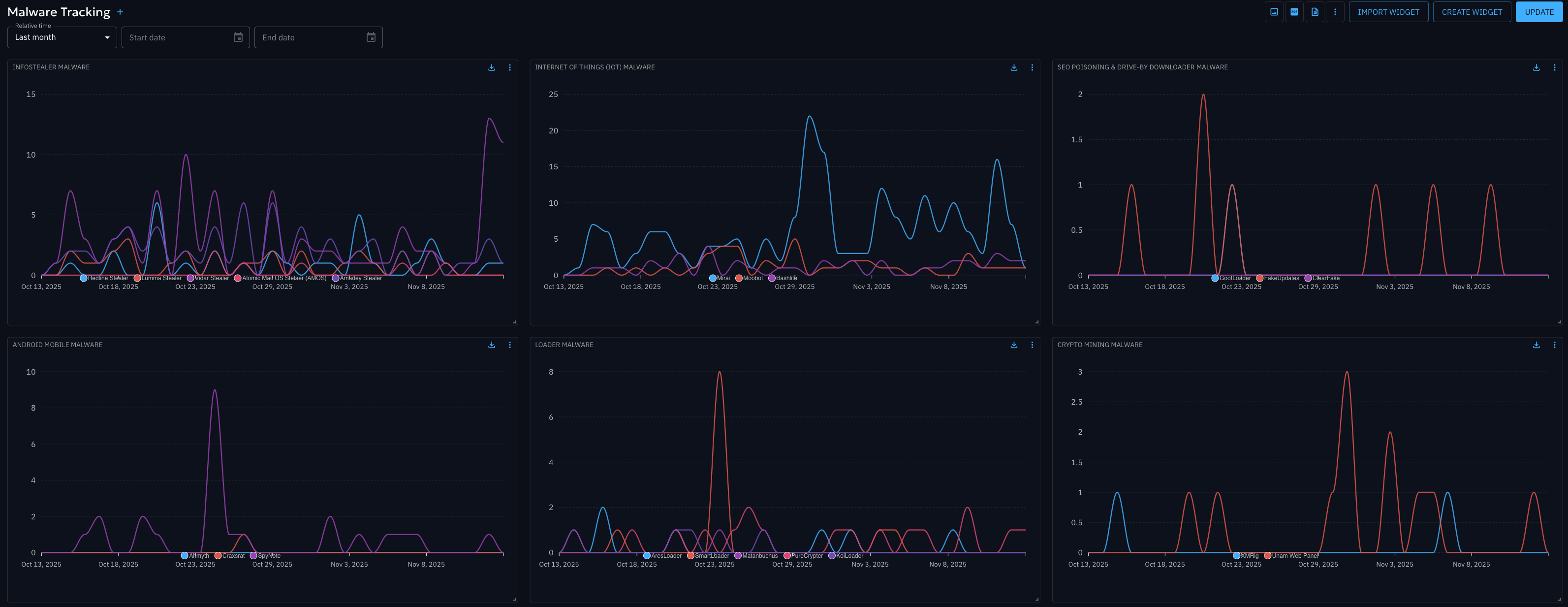Export dashboard as image
This screenshot has height=607, width=1568.
[x=1274, y=12]
